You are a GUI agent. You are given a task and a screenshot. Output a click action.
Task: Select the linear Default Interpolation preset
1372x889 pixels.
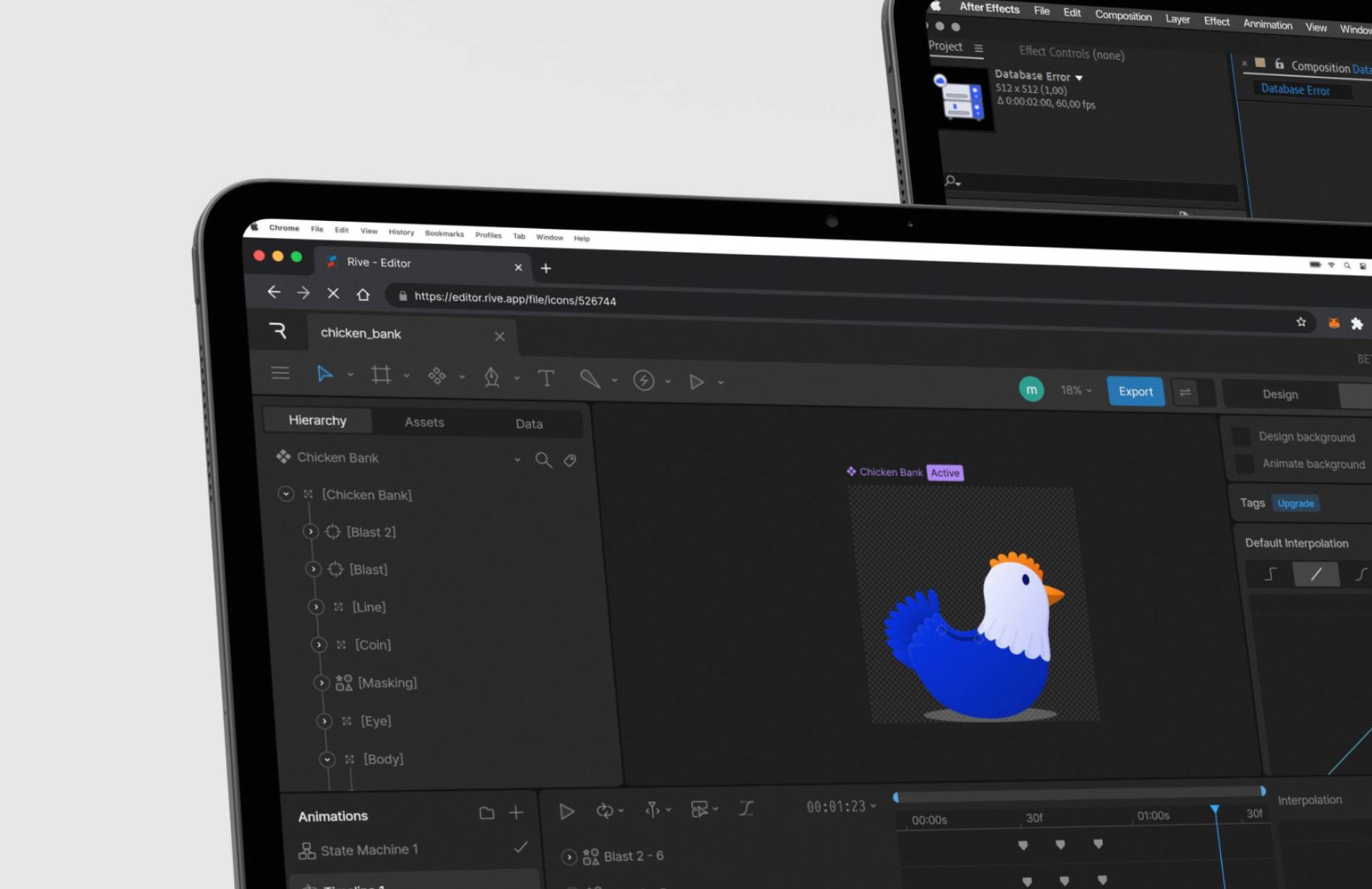(1316, 573)
